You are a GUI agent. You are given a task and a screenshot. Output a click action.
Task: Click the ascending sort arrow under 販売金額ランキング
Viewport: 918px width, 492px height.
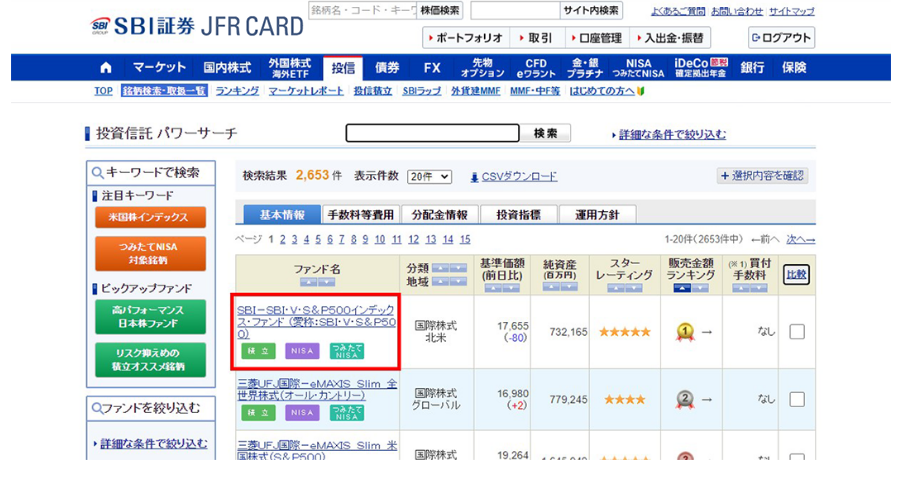pyautogui.click(x=683, y=288)
